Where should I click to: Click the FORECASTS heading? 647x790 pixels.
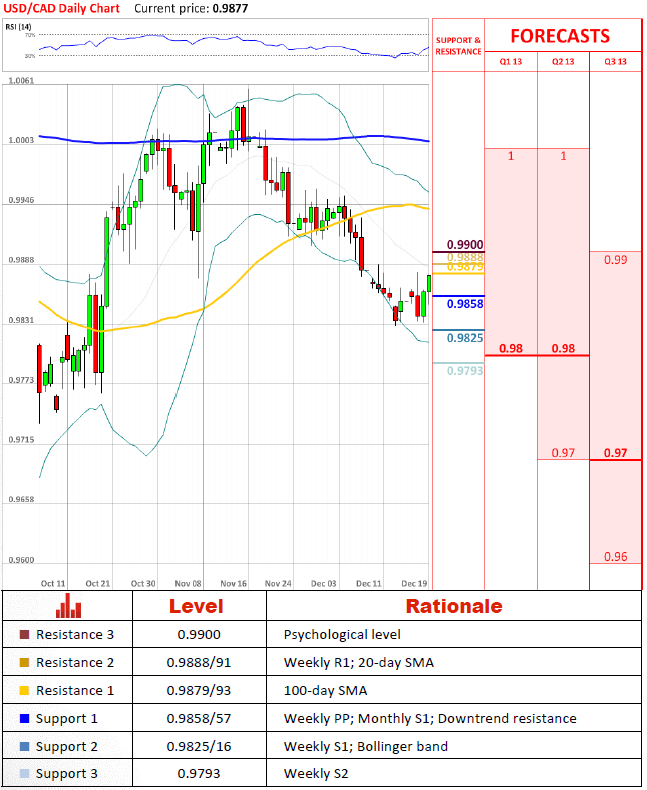[560, 36]
